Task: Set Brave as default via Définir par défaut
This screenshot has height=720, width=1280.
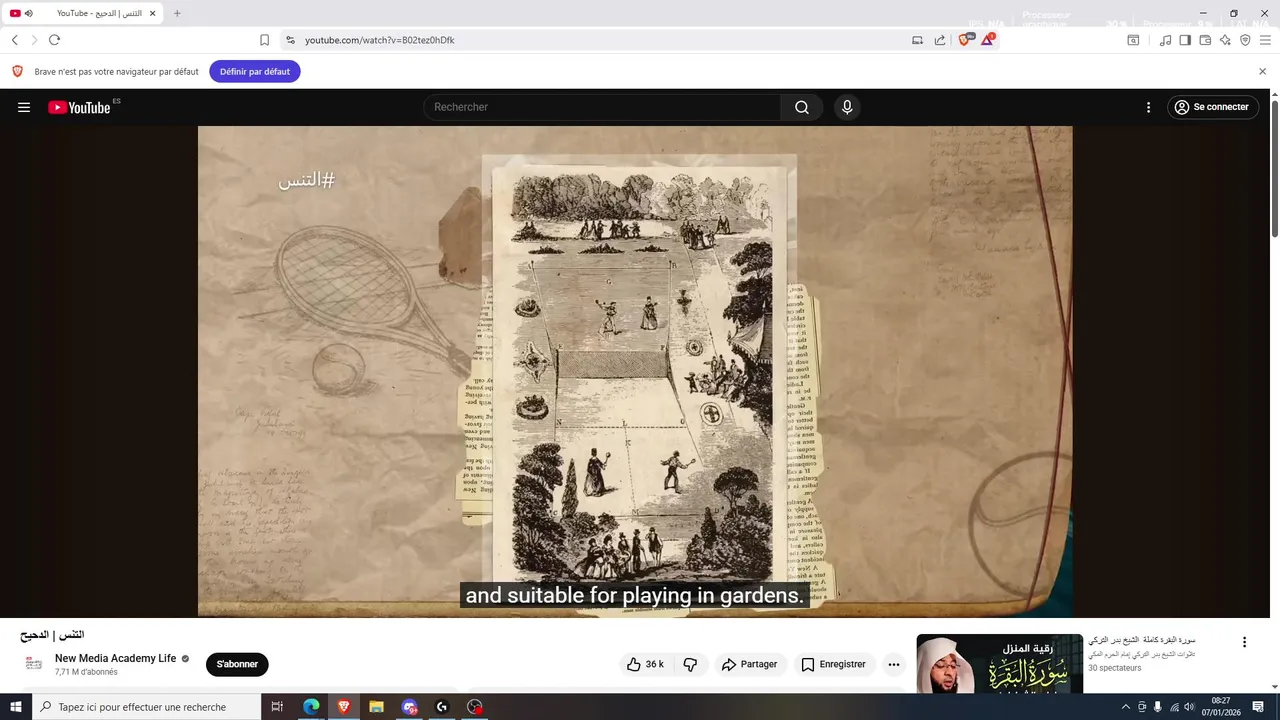Action: pos(255,71)
